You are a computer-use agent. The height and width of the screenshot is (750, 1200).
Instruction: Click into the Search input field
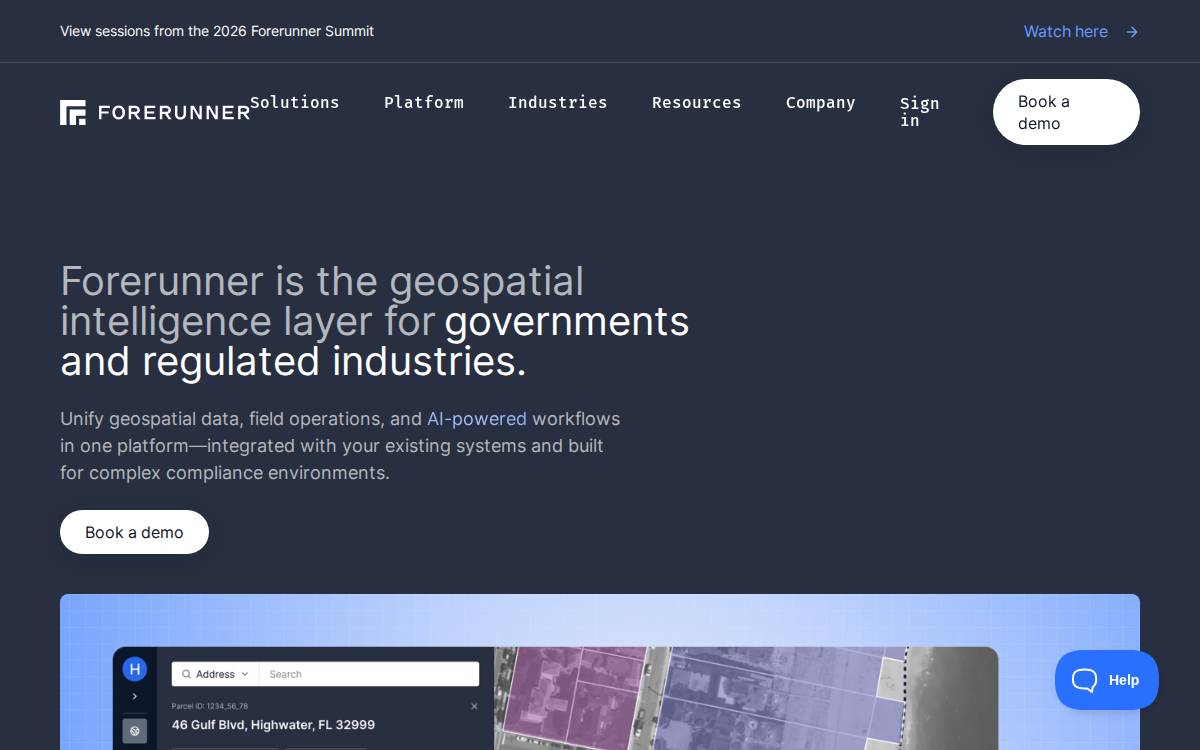click(369, 674)
